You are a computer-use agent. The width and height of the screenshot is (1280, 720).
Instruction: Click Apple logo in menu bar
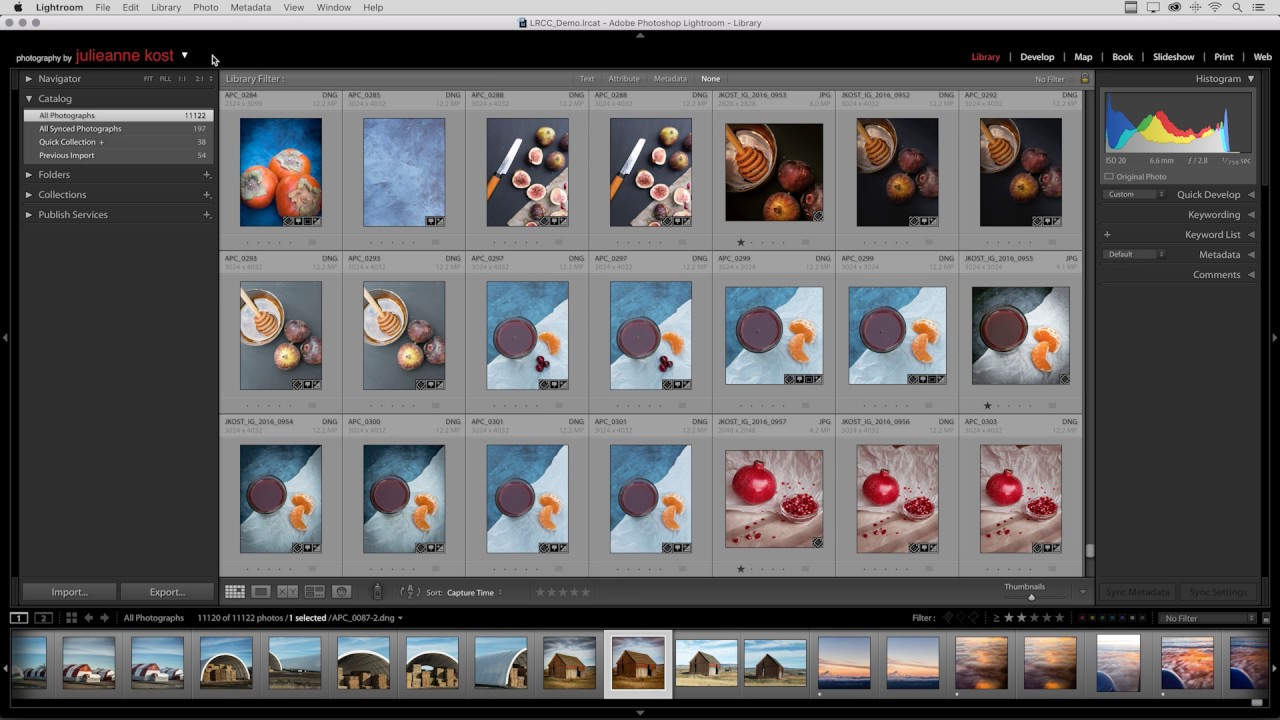tap(18, 7)
